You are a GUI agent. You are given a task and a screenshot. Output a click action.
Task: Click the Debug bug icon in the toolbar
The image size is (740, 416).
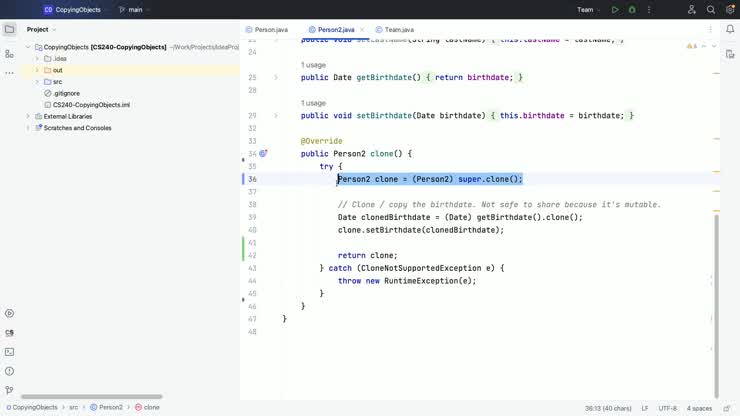point(632,10)
